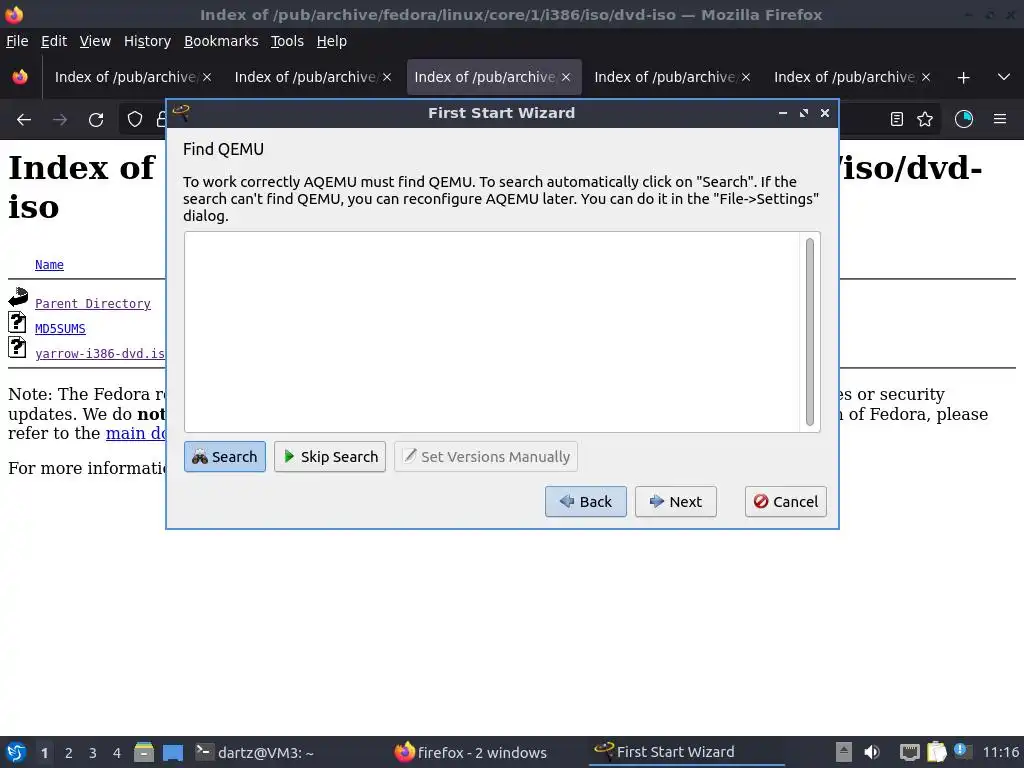Close the active third Firefox tab
Viewport: 1024px width, 768px height.
coord(566,77)
